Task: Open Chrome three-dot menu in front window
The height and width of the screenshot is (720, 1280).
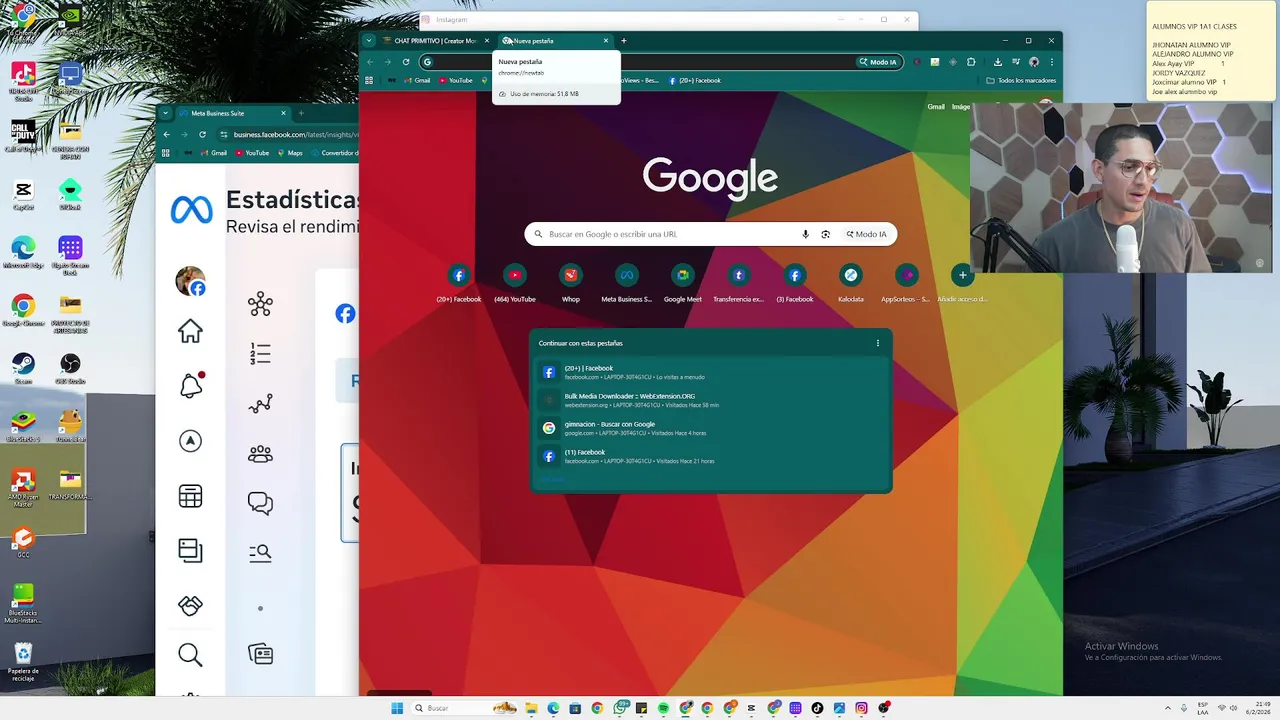Action: [1051, 62]
